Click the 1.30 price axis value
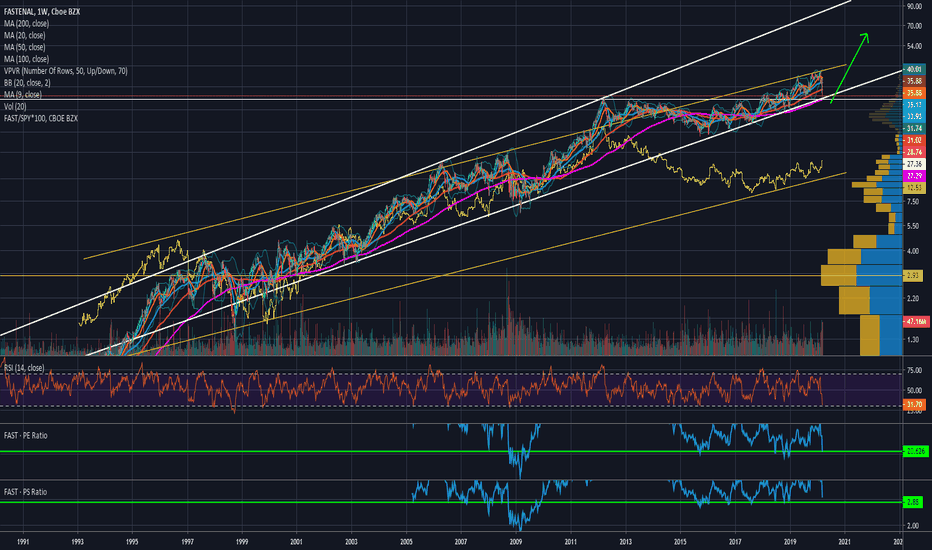 coord(913,340)
